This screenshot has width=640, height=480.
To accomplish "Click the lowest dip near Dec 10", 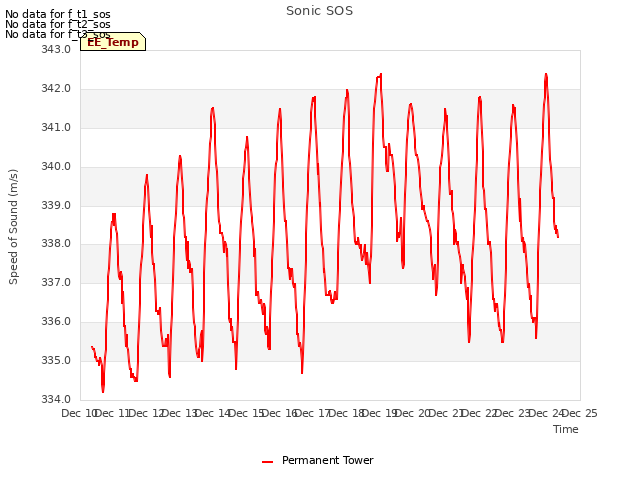I will pyautogui.click(x=103, y=391).
